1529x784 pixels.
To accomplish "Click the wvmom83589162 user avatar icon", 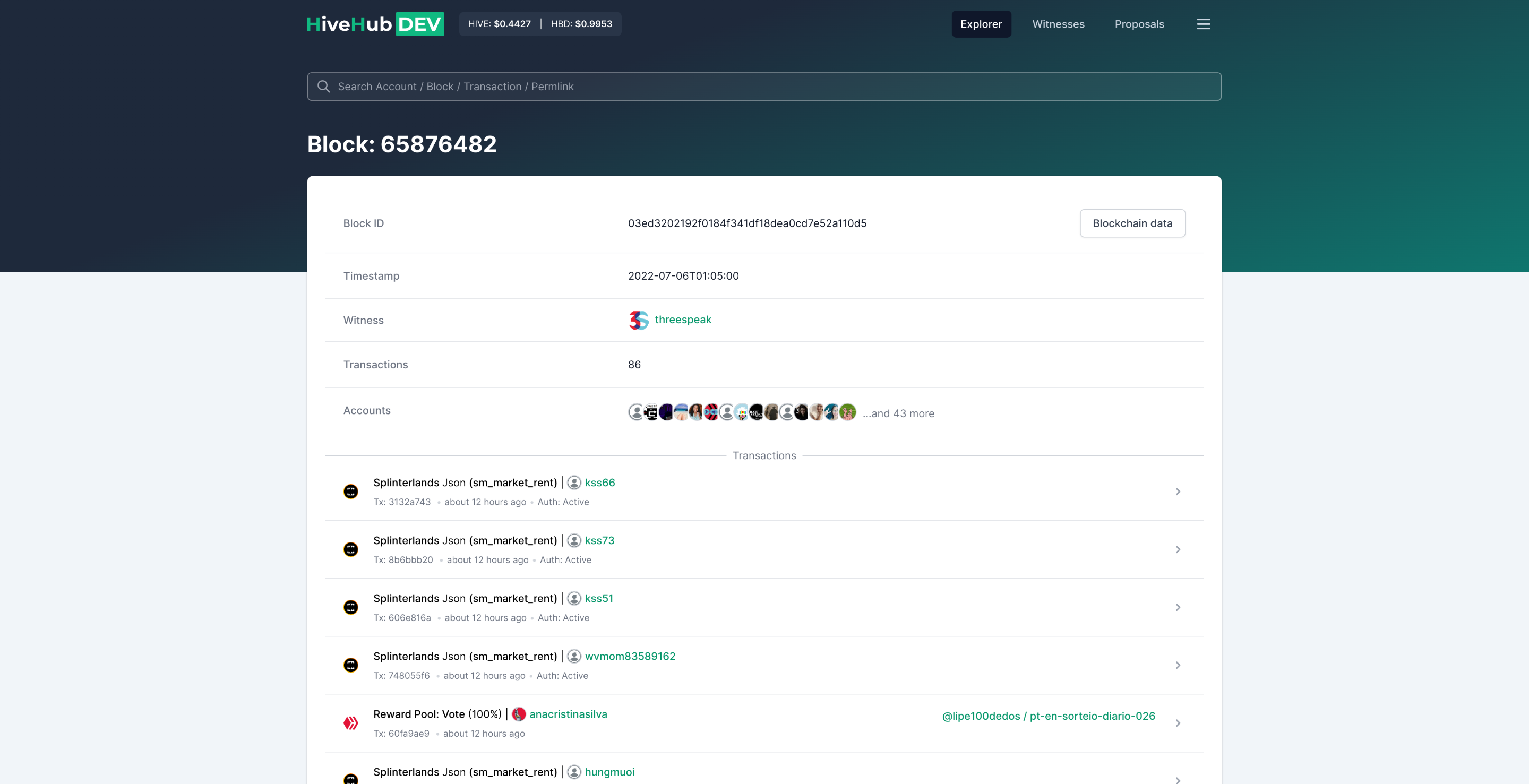I will coord(574,657).
